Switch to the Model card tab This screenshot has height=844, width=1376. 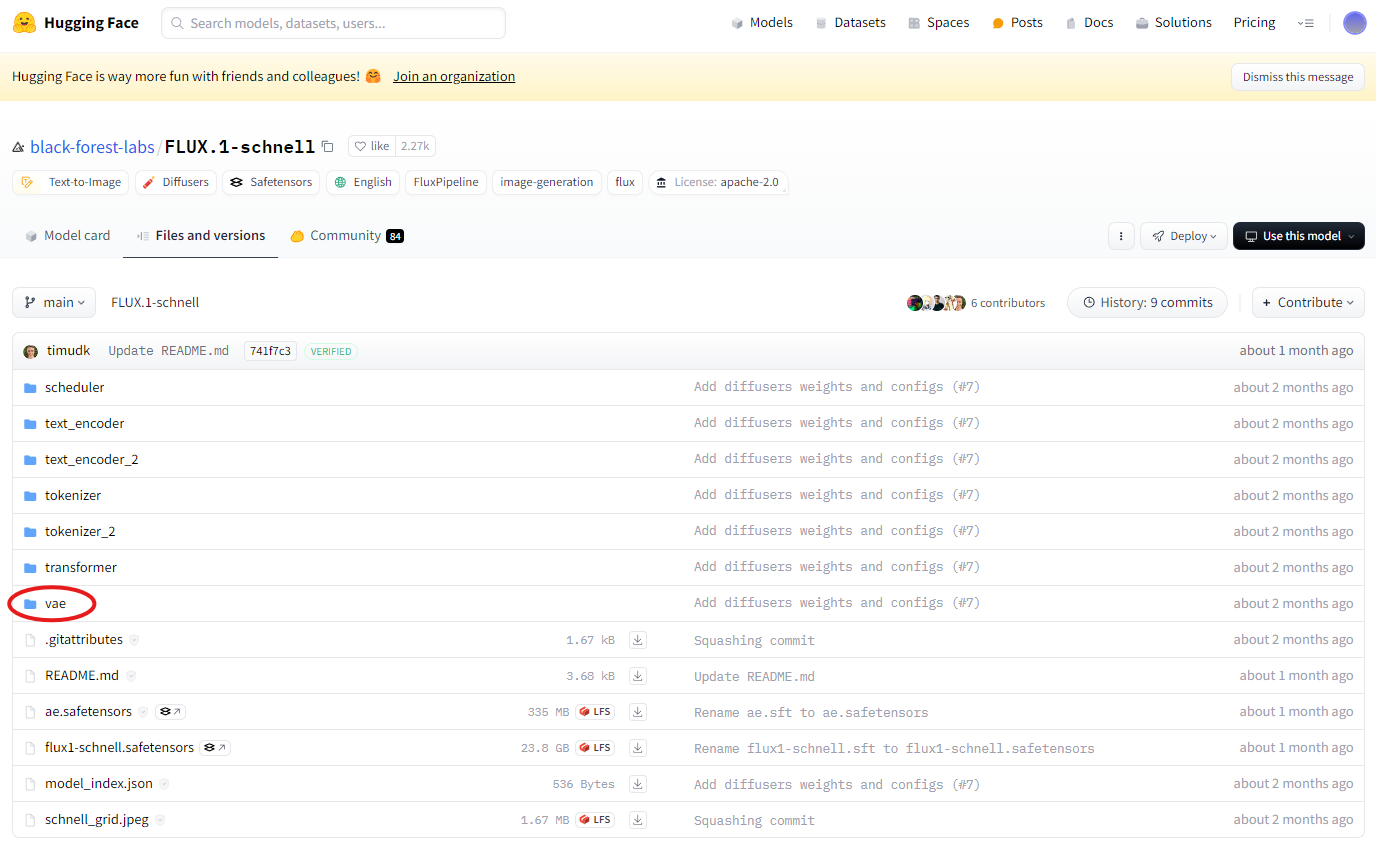pyautogui.click(x=67, y=236)
